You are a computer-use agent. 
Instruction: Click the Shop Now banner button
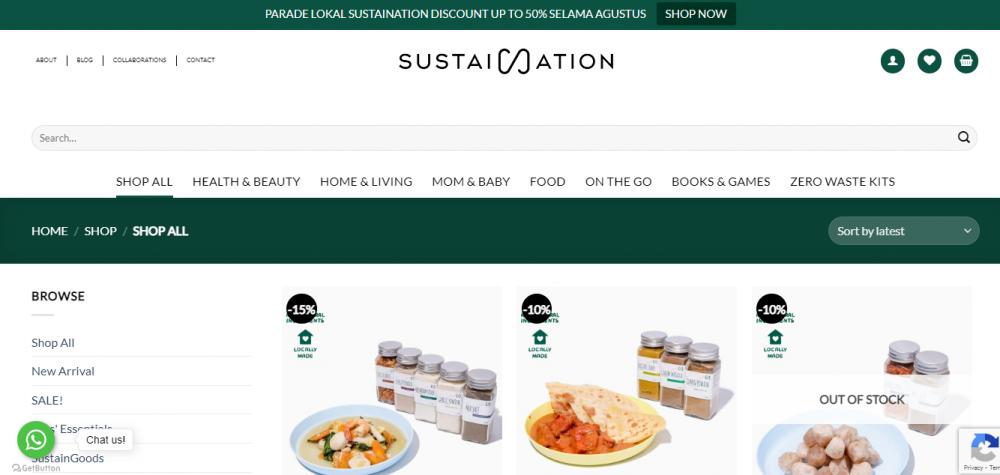tap(696, 13)
